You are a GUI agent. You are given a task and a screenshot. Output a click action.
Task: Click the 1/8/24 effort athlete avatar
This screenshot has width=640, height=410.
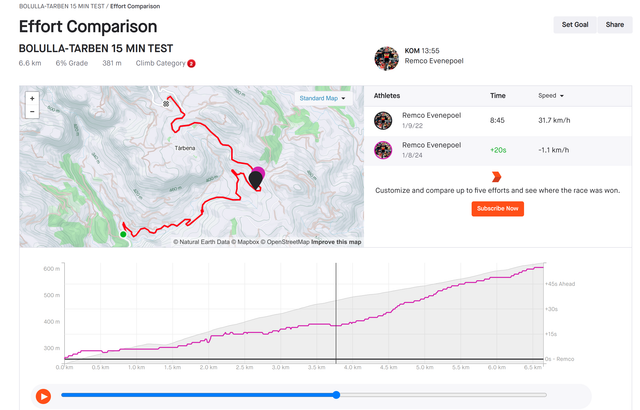pos(383,150)
